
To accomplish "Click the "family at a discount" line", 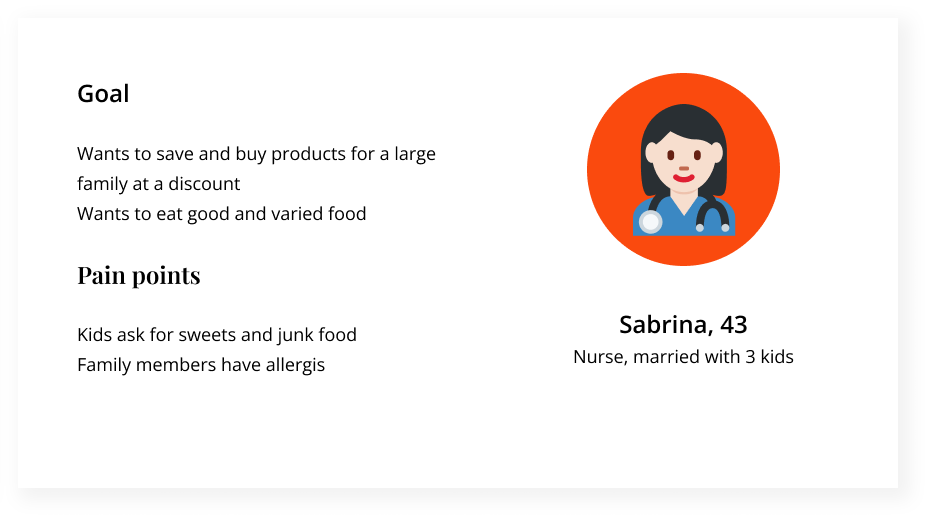I will (x=159, y=184).
